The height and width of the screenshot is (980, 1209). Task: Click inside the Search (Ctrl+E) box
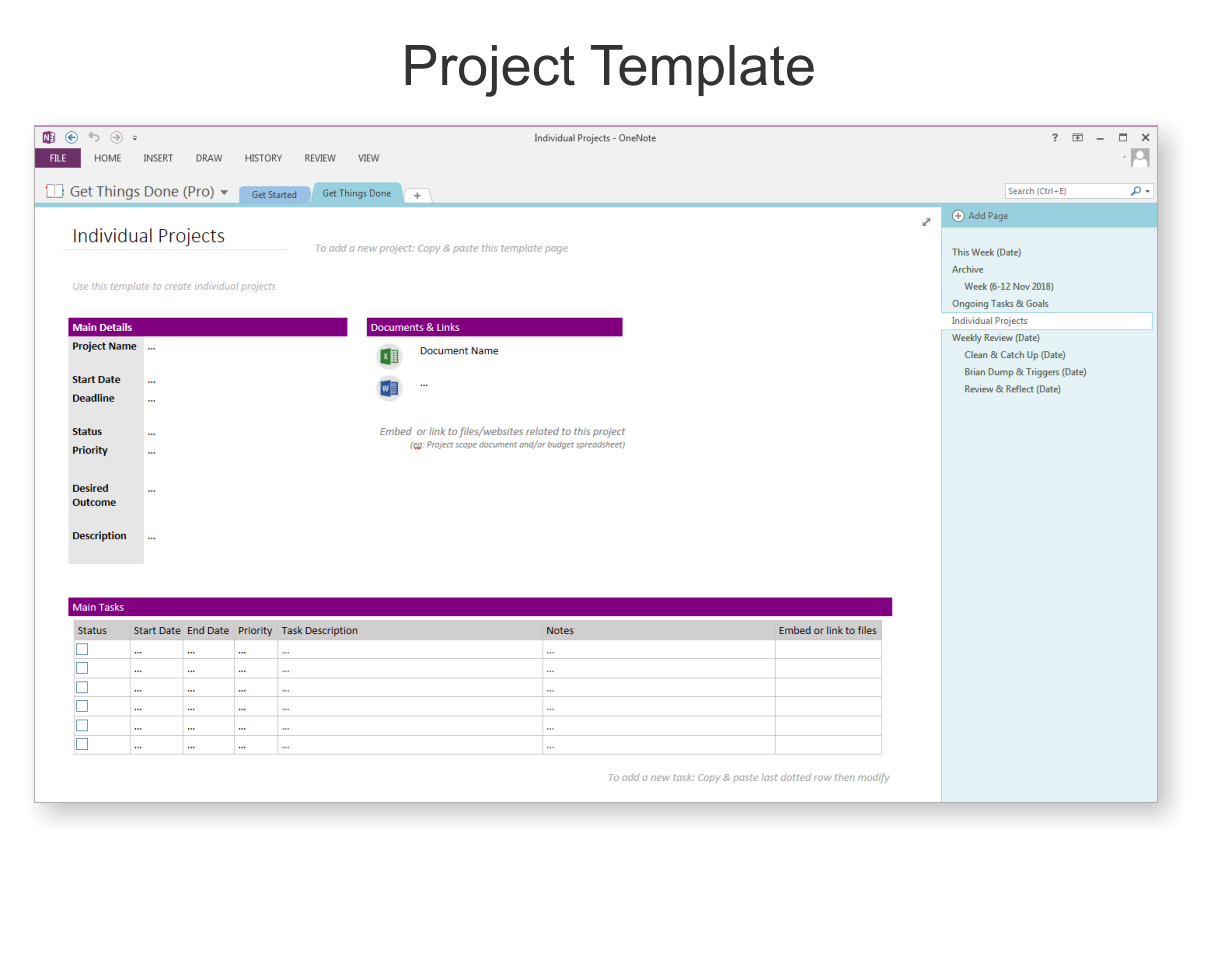[1065, 191]
